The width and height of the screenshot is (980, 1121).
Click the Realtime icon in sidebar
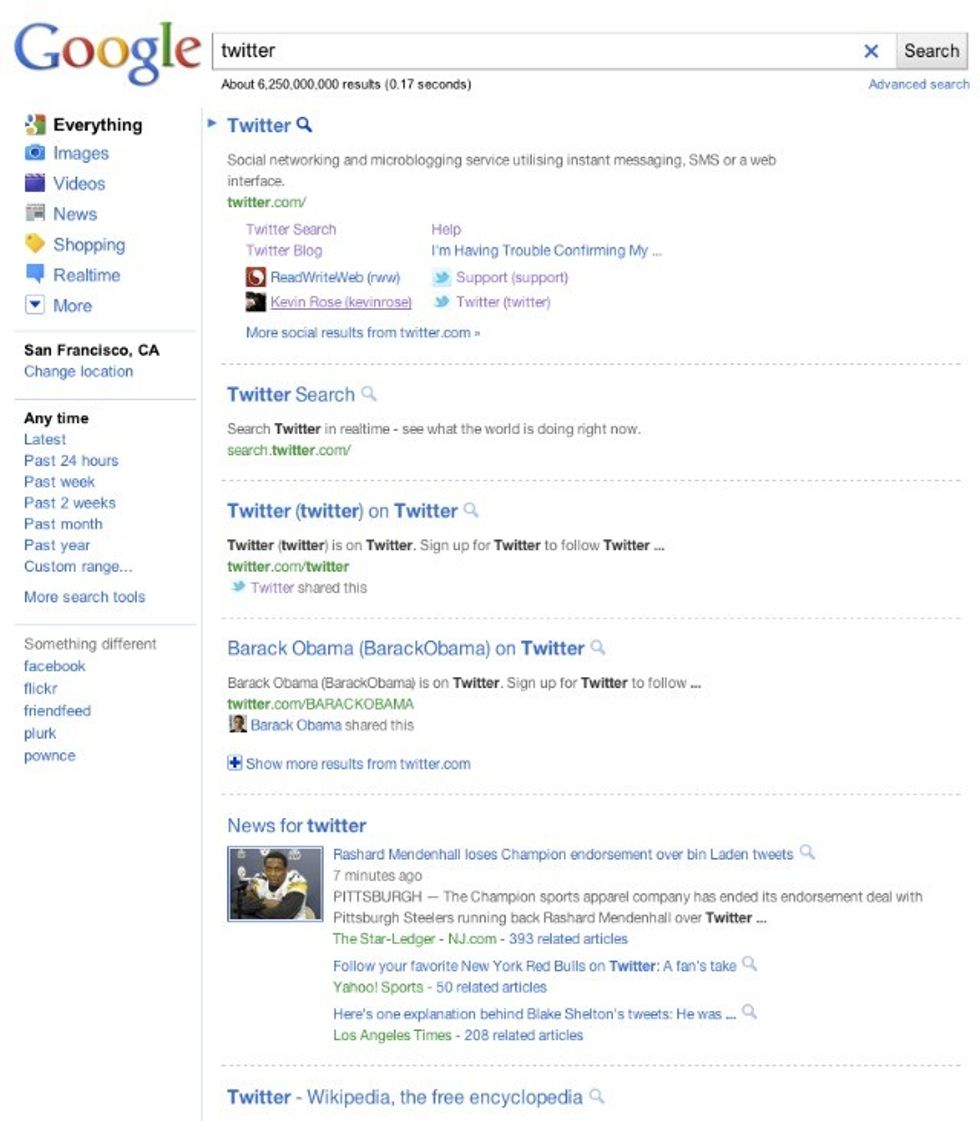coord(36,275)
